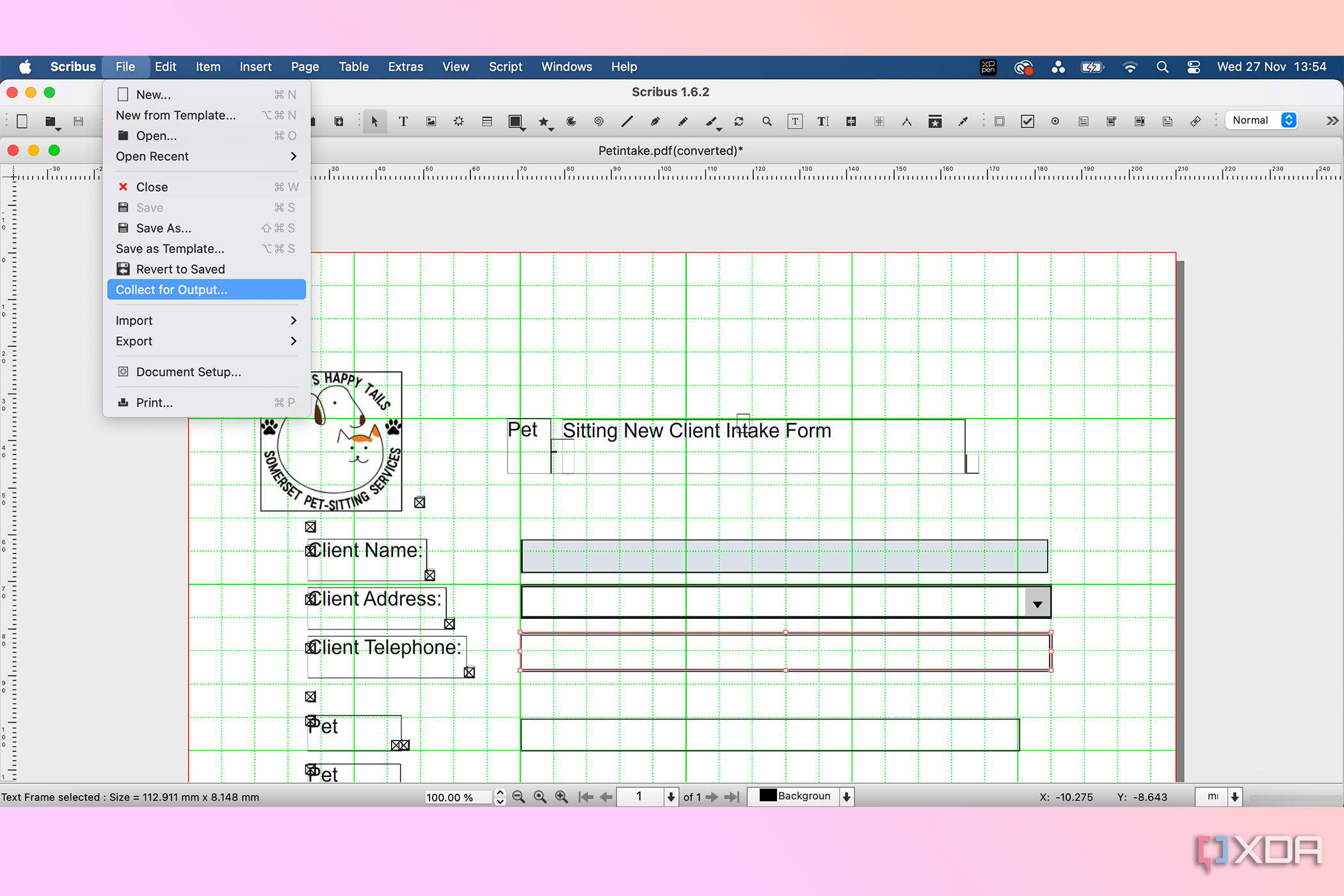Click the Zoom Out icon in status bar
This screenshot has height=896, width=1344.
519,797
